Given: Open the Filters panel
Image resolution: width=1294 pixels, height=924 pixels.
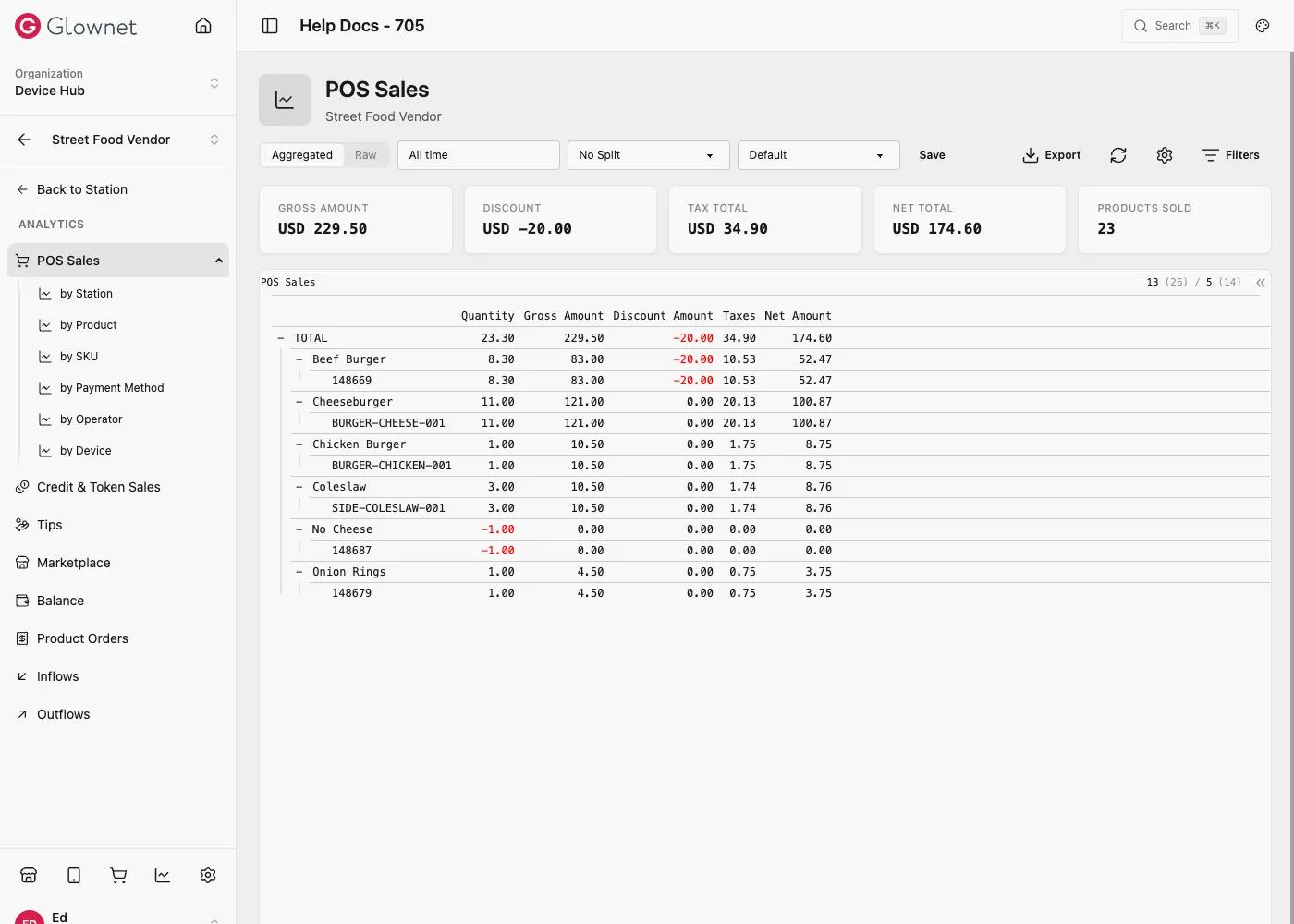Looking at the screenshot, I should click(x=1230, y=155).
